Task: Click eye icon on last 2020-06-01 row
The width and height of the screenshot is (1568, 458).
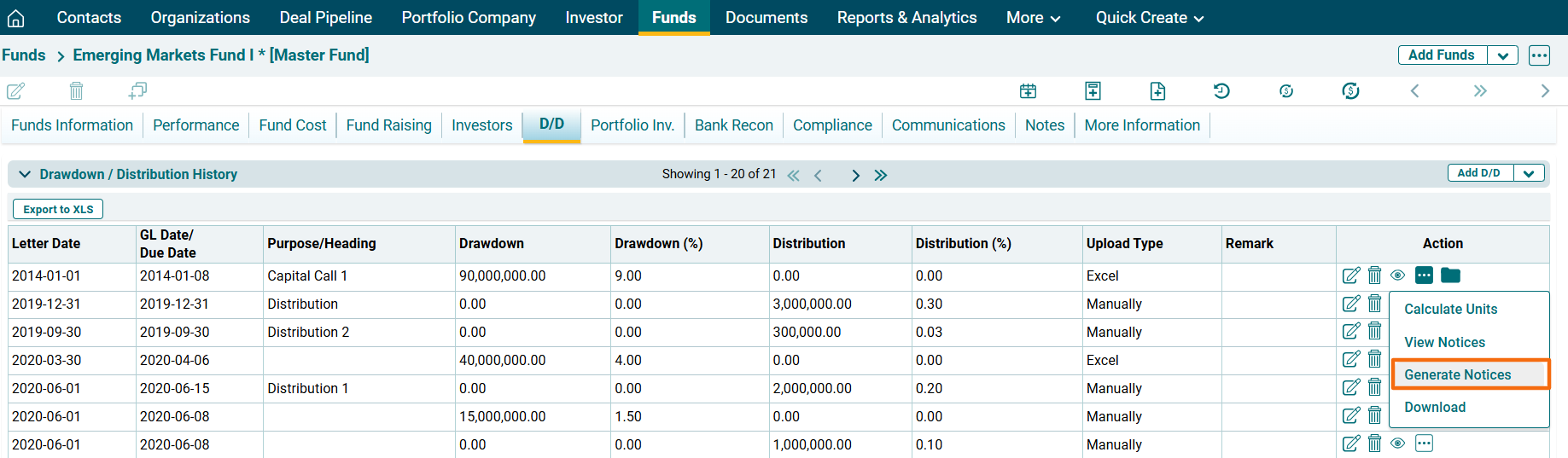Action: tap(1397, 444)
